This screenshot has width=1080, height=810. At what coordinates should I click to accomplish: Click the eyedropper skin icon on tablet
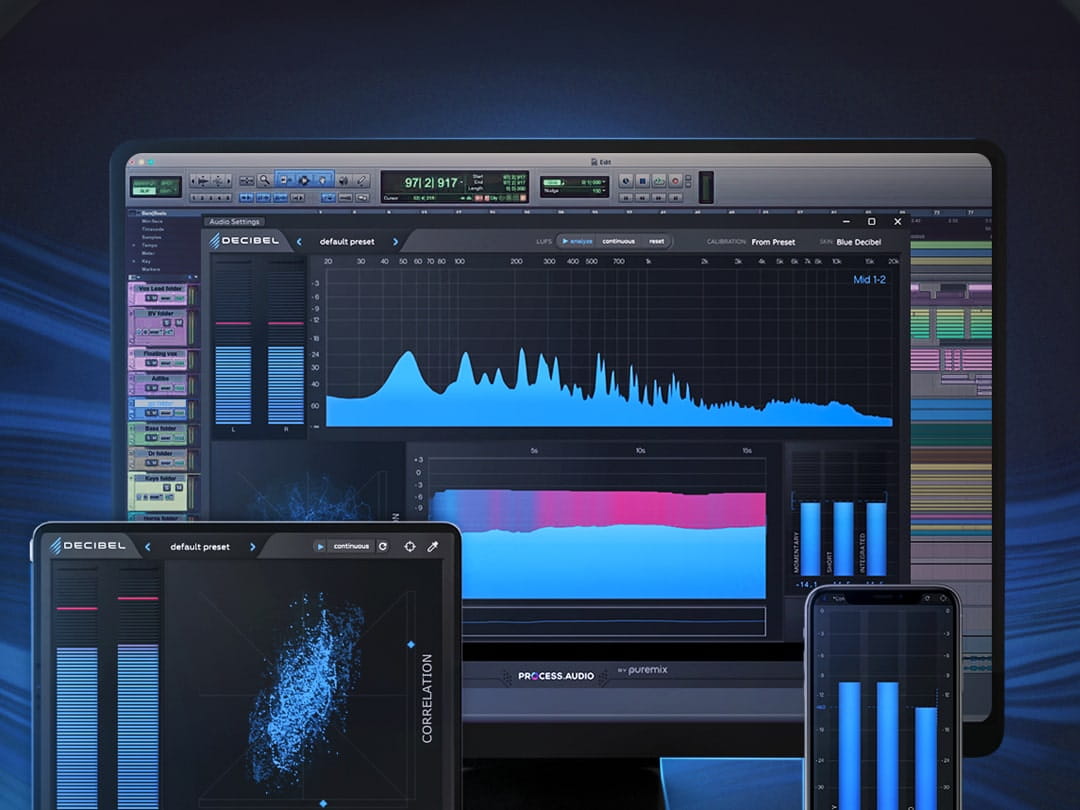coord(433,546)
